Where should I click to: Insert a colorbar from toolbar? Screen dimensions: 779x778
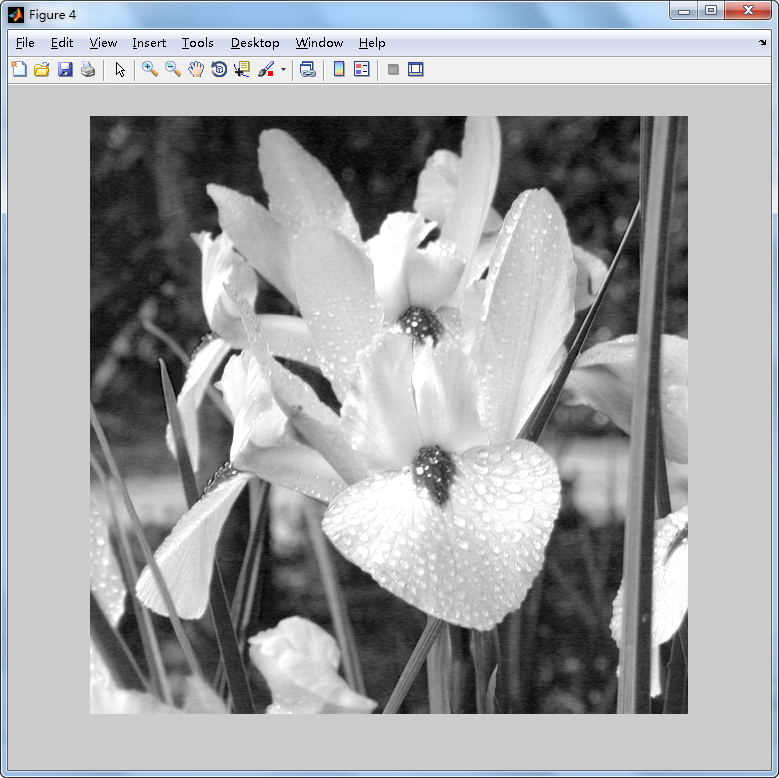339,69
